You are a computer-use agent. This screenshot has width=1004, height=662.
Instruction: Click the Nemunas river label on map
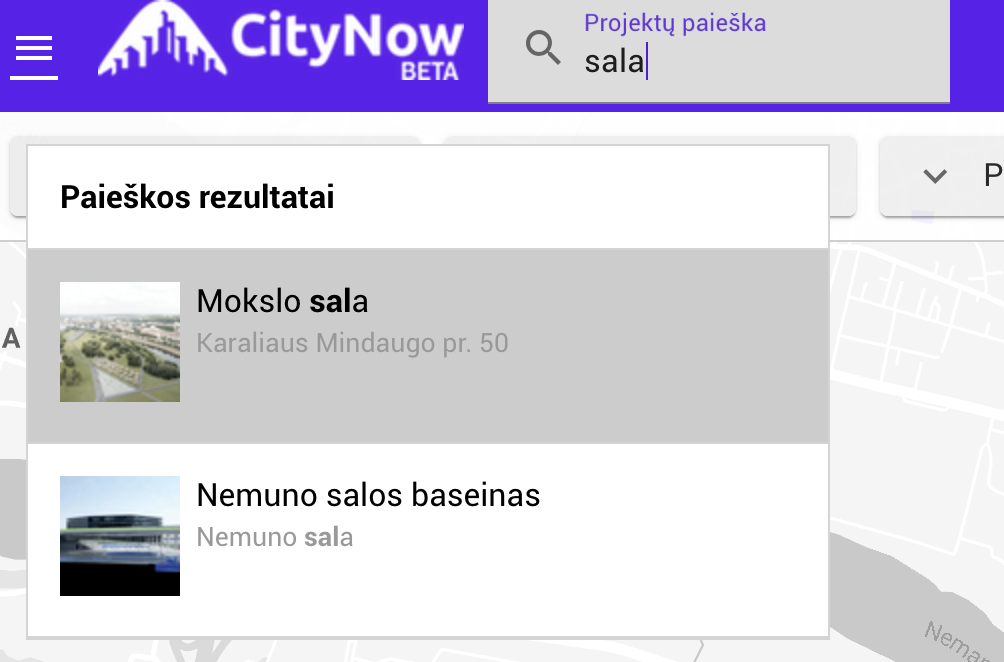pos(962,642)
